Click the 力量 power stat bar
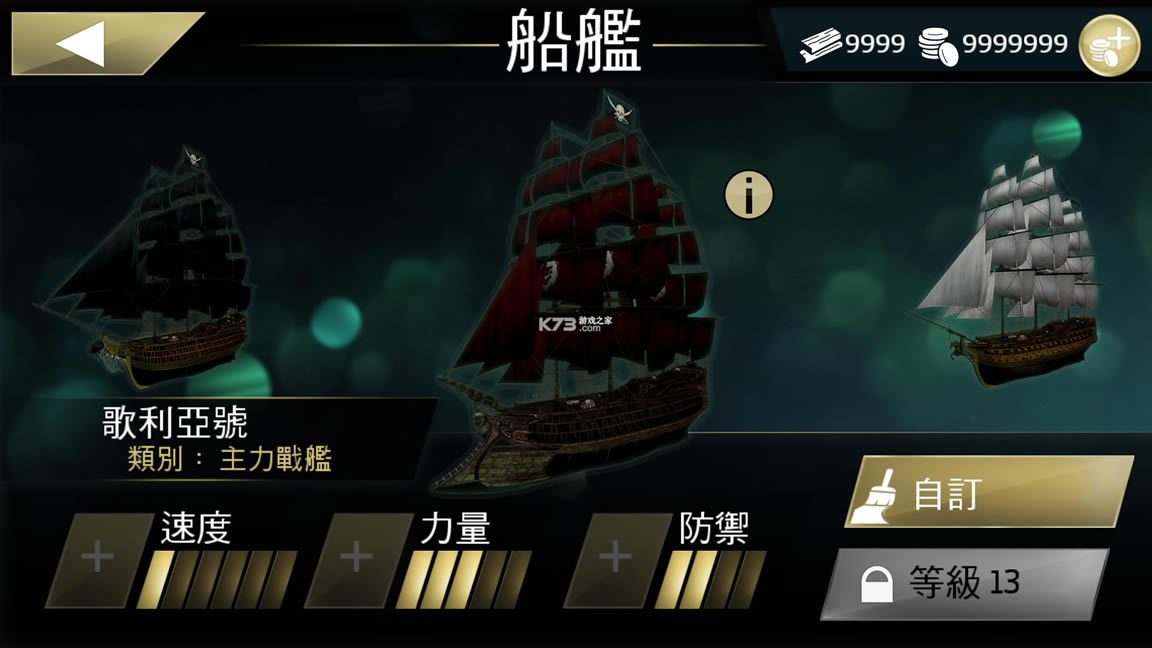This screenshot has height=648, width=1152. coord(464,579)
